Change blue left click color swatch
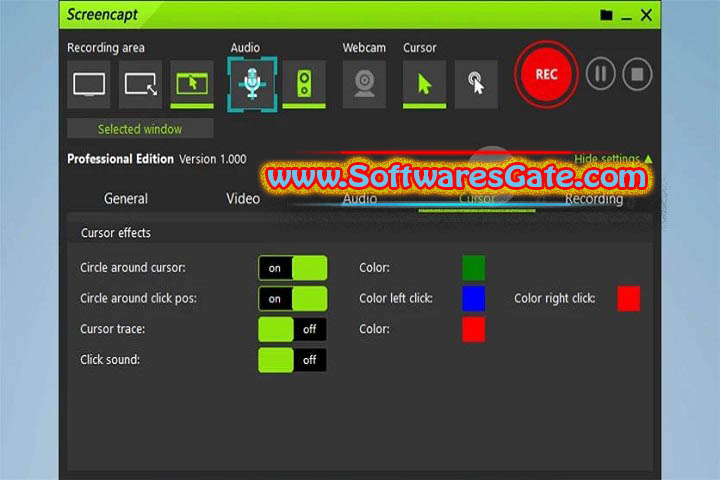 click(473, 299)
